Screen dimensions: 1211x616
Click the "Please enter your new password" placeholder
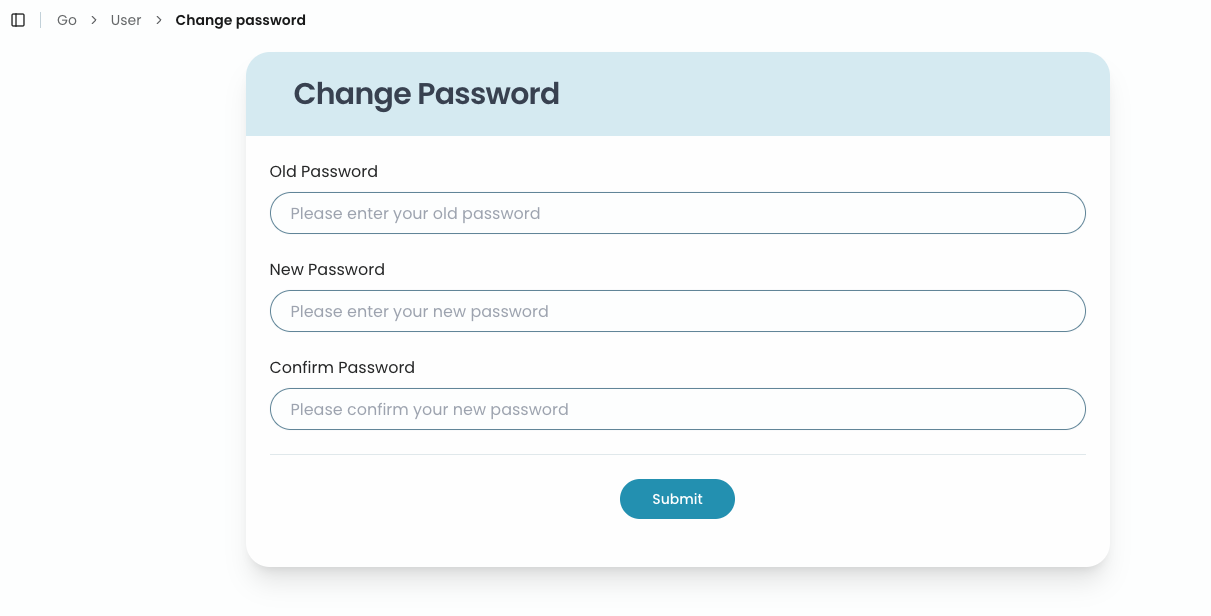coord(419,311)
